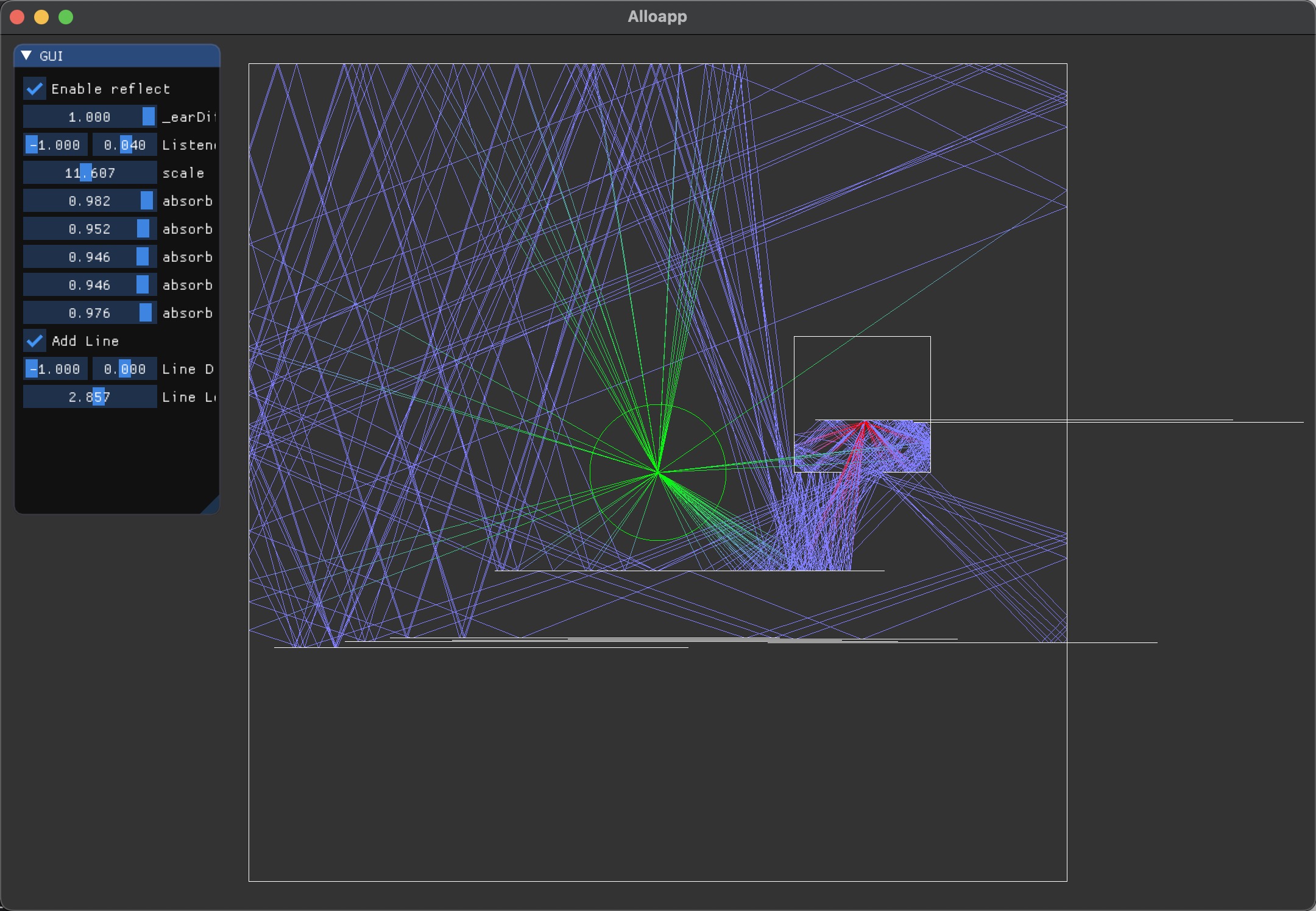Image resolution: width=1316 pixels, height=911 pixels.
Task: Click the Line D slider showing 0.000
Action: coord(124,368)
